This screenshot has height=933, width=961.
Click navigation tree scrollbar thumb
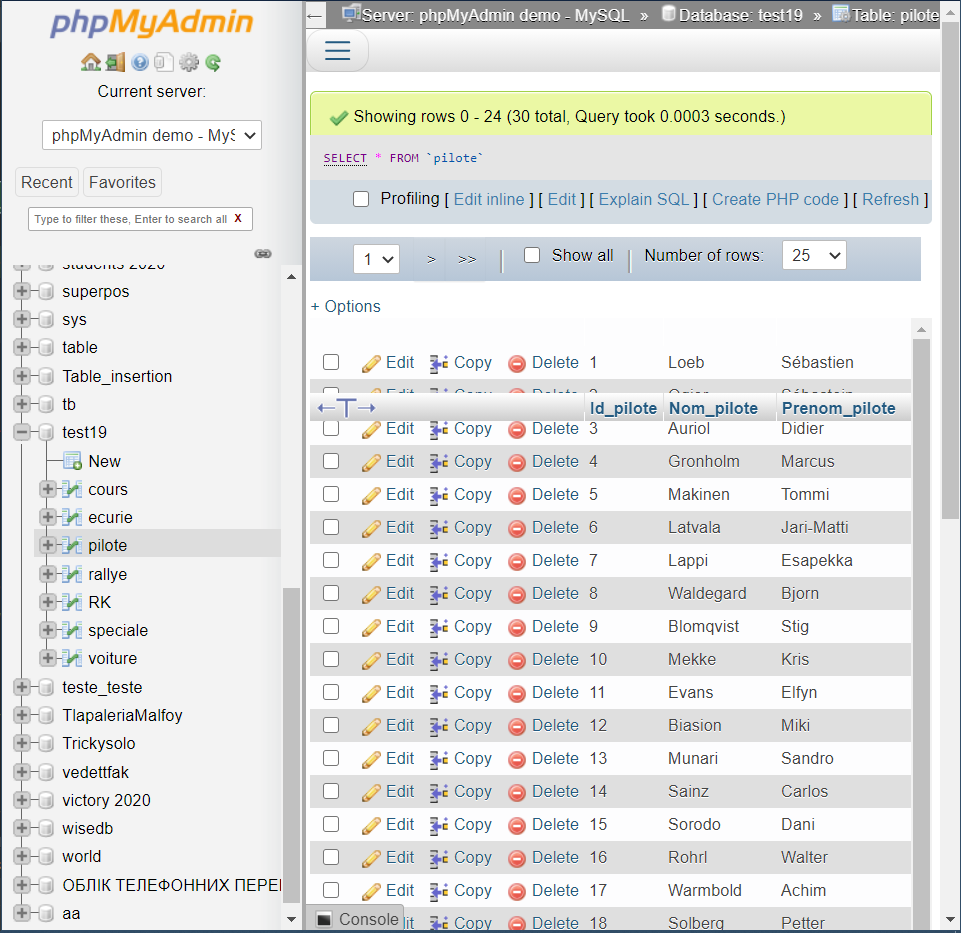tap(291, 745)
